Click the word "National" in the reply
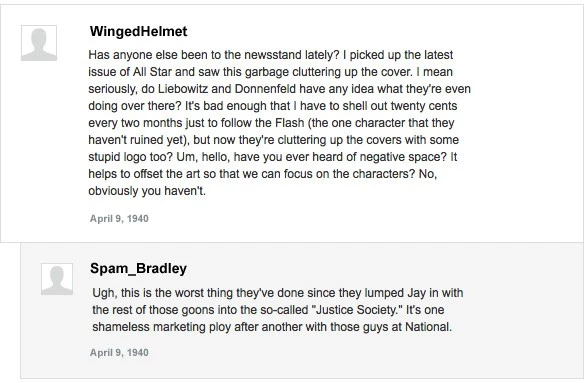Viewport: 584px width, 383px height. pos(427,327)
